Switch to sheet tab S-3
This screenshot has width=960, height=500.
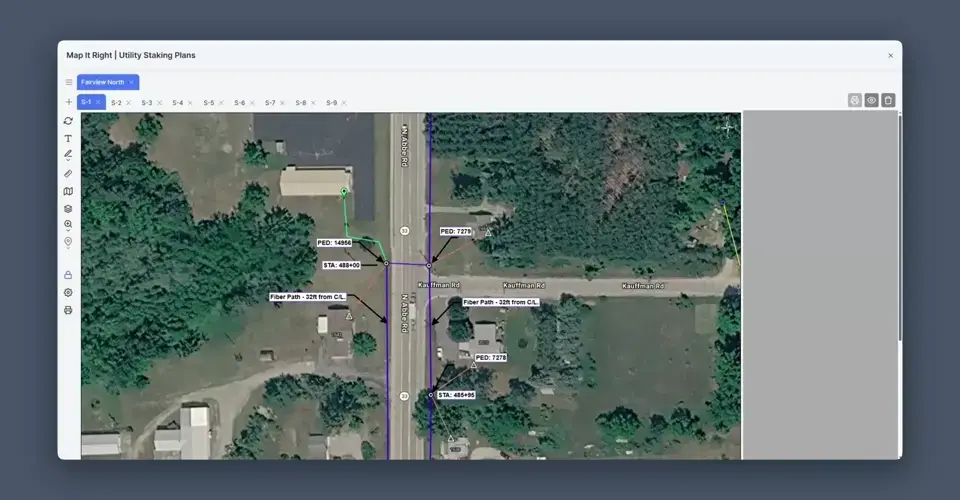click(x=147, y=103)
